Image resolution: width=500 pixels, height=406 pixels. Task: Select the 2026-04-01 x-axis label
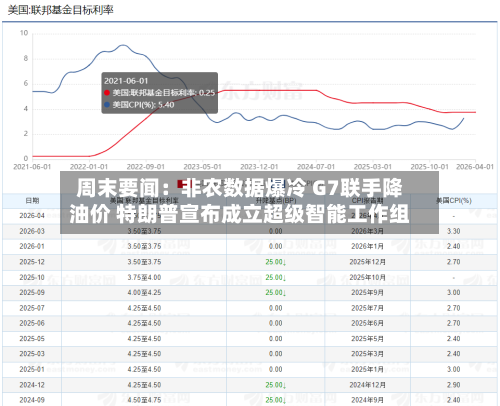point(475,167)
